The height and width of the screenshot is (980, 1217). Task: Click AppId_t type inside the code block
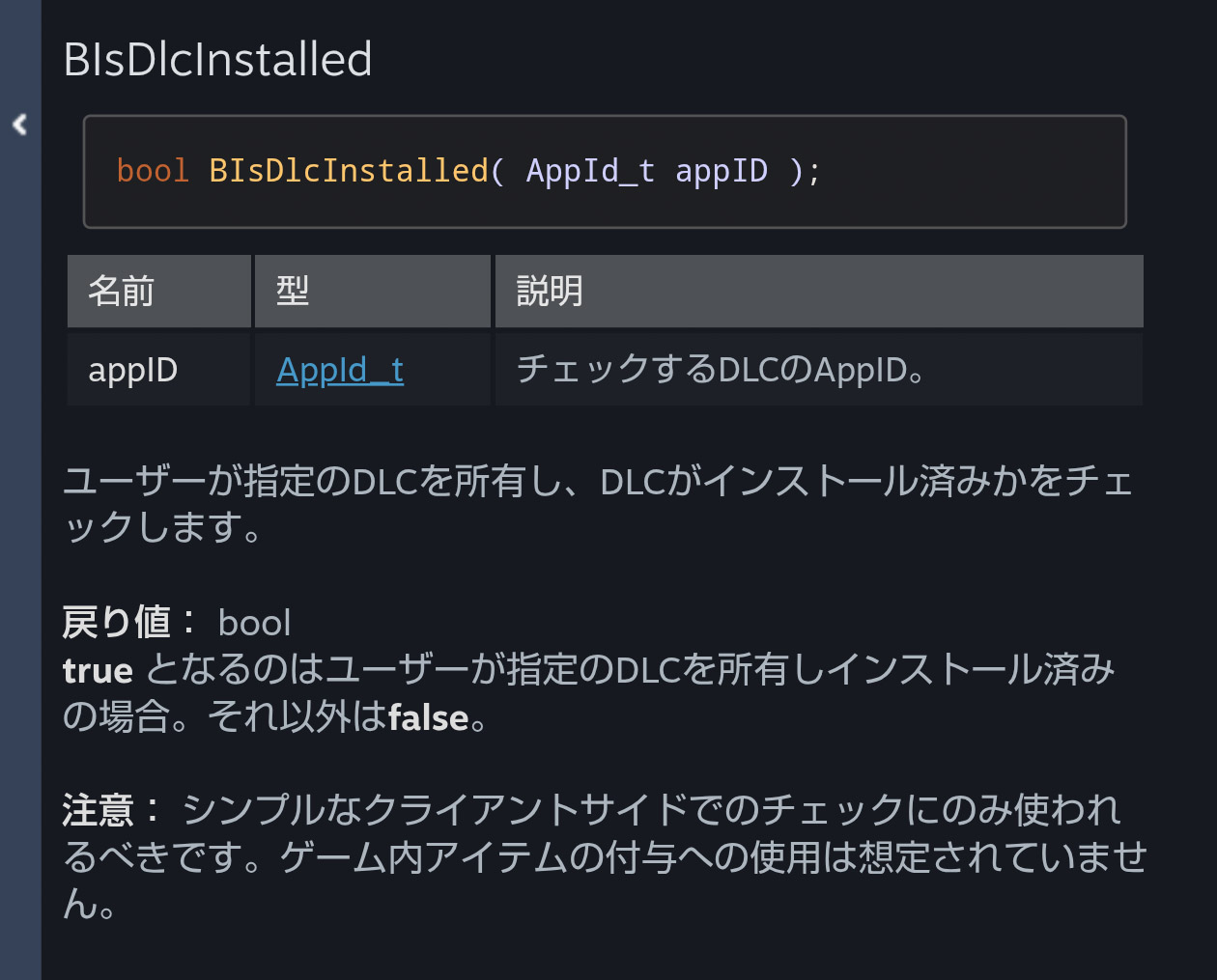590,171
